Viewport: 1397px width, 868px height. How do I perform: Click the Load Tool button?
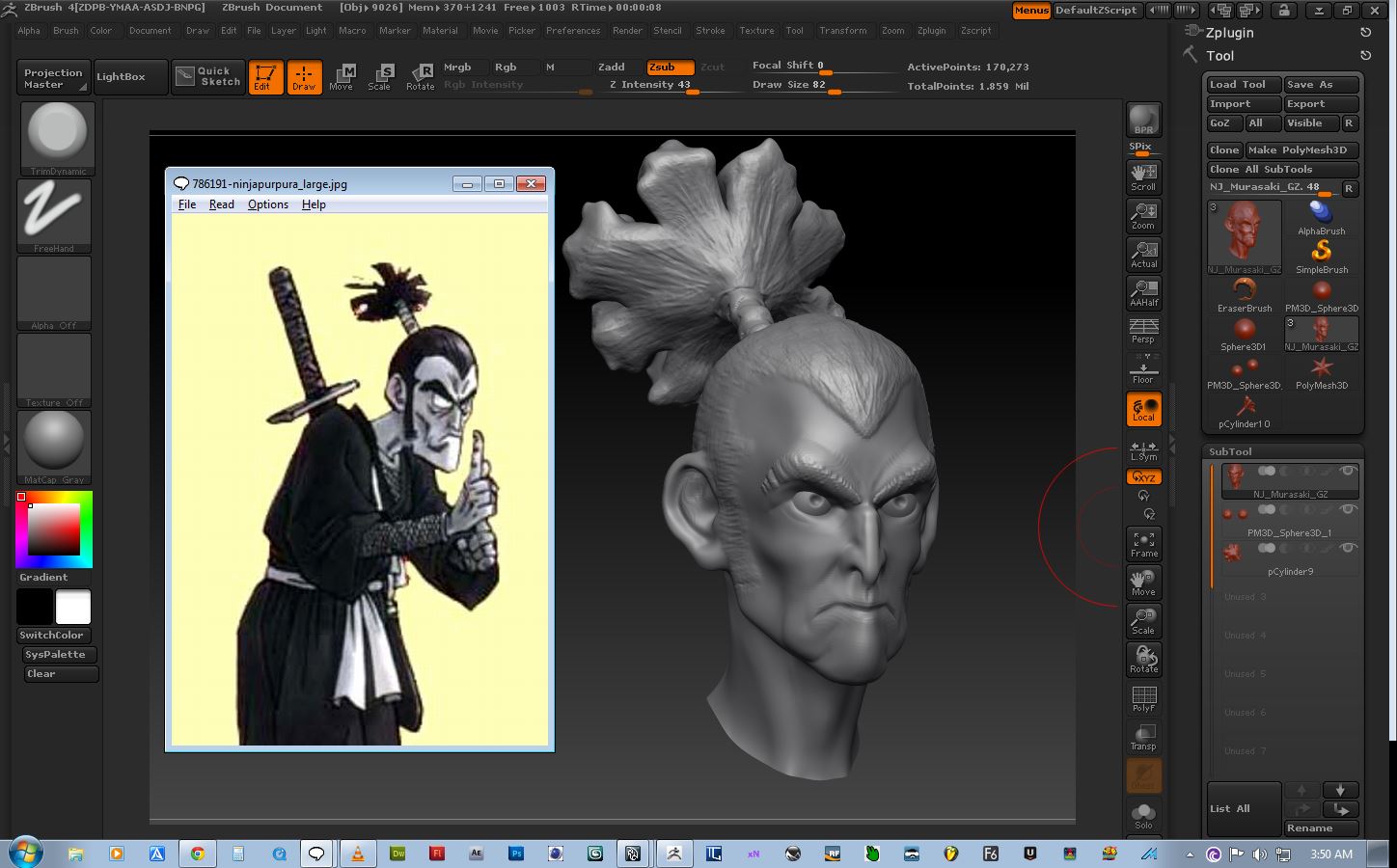pyautogui.click(x=1245, y=85)
